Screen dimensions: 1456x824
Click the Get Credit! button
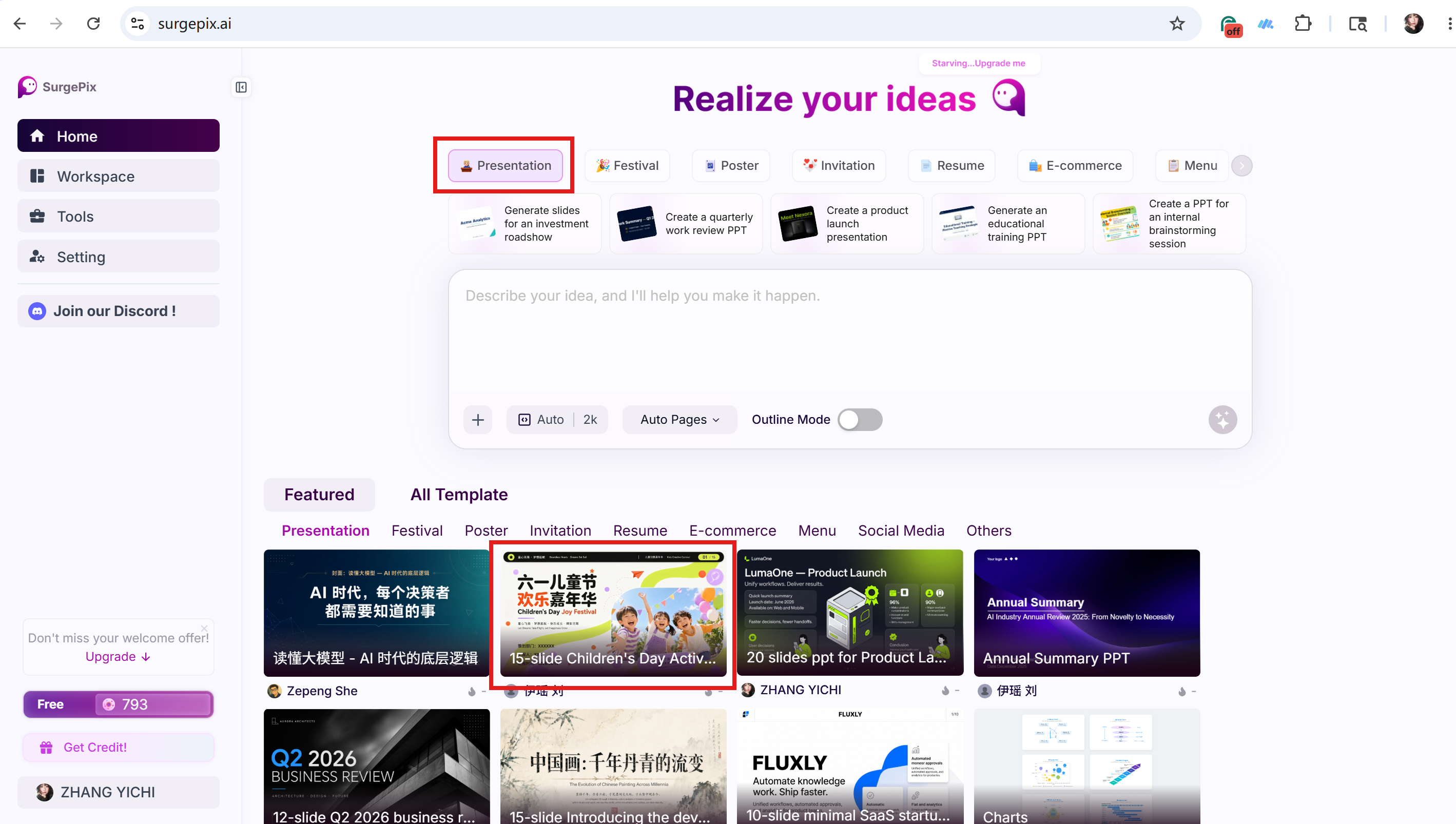[x=119, y=747]
